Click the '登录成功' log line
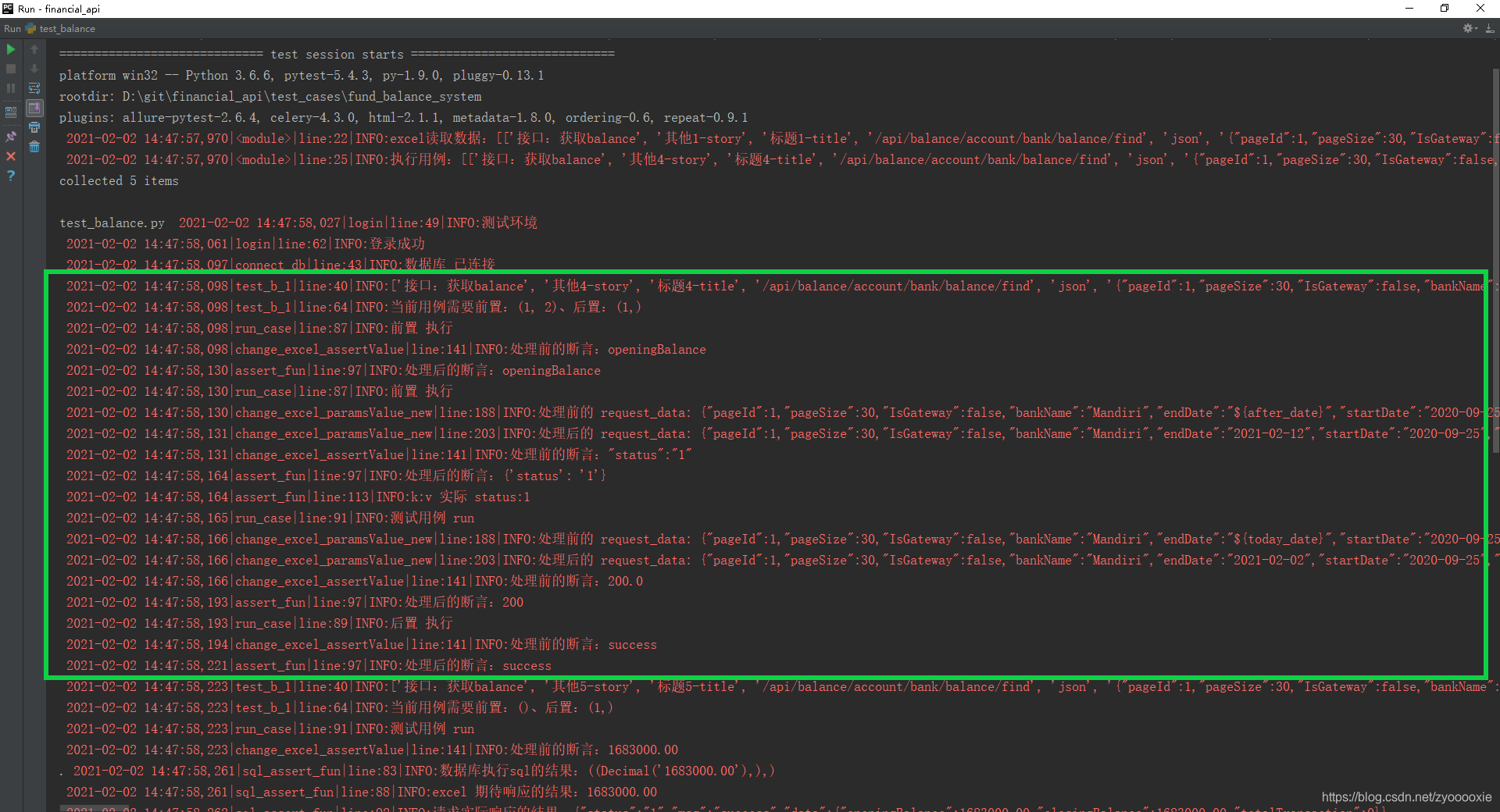1500x812 pixels. coord(245,244)
